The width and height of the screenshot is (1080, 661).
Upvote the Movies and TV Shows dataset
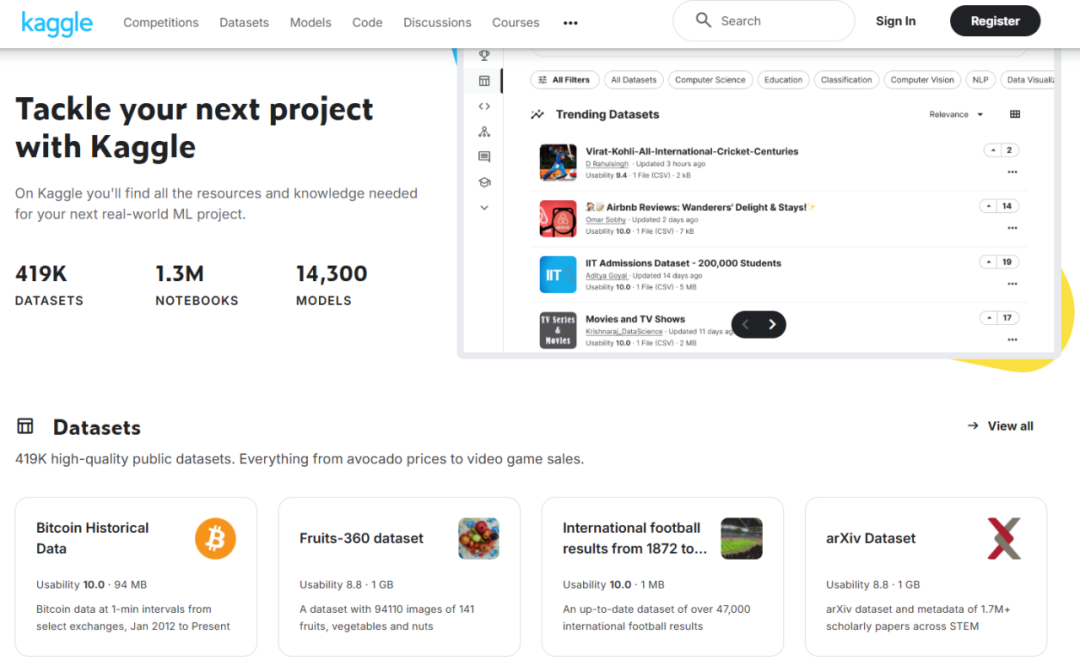pyautogui.click(x=988, y=317)
